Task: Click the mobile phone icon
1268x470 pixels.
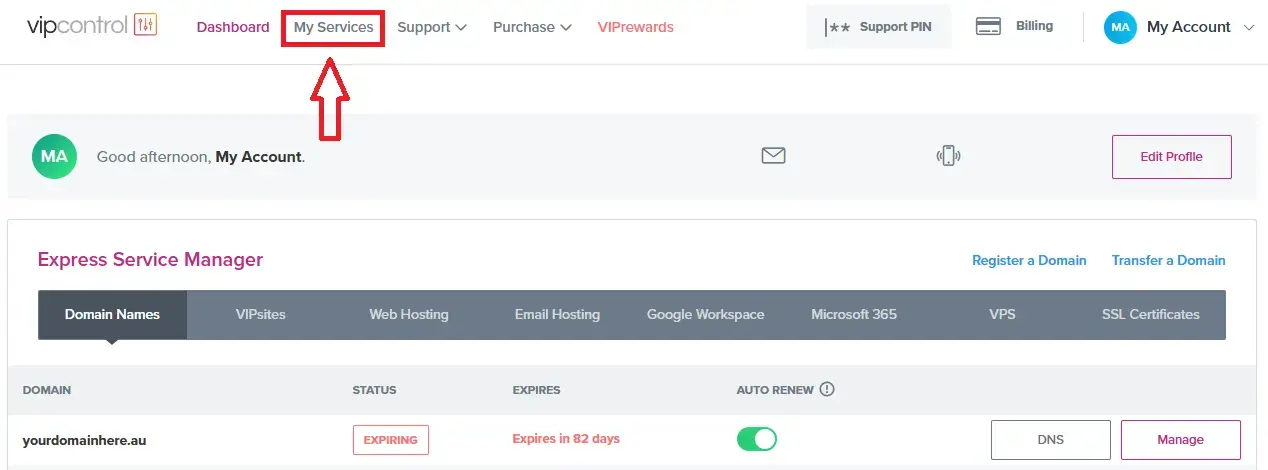Action: click(x=948, y=156)
